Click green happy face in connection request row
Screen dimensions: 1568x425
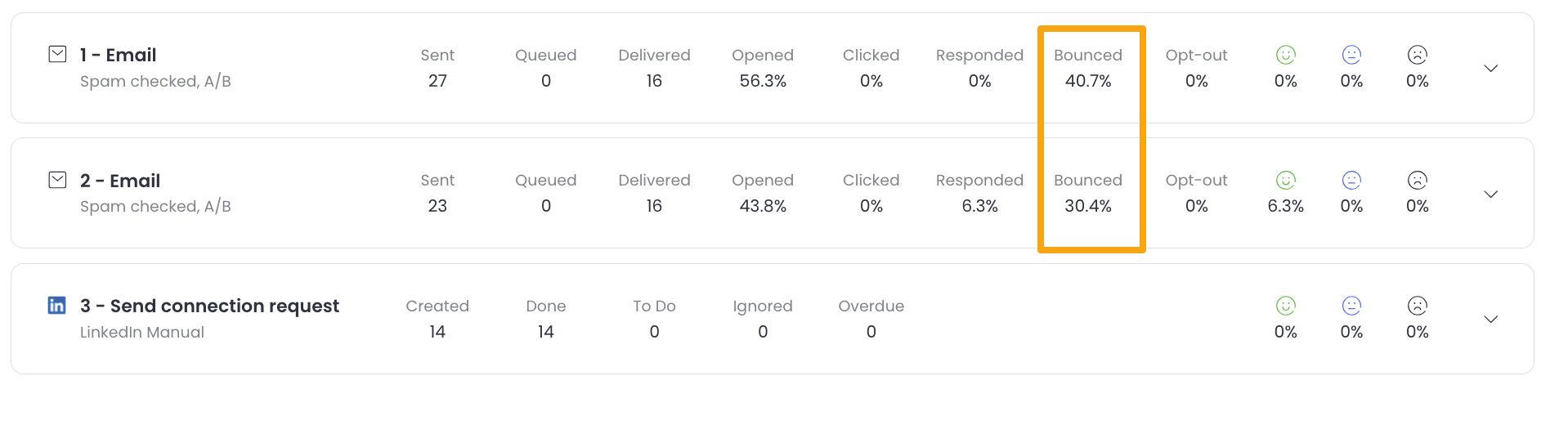point(1285,306)
